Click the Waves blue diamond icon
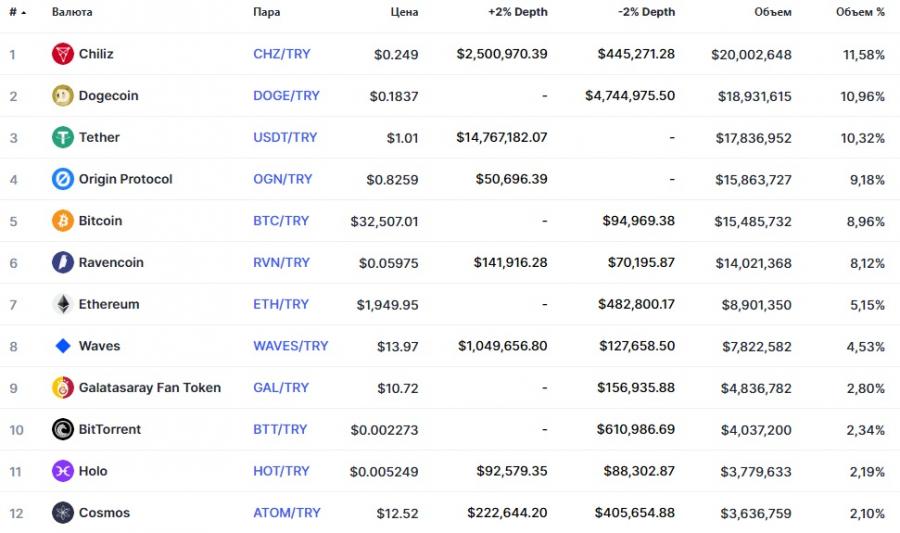Viewport: 900px width, 533px height. click(63, 346)
